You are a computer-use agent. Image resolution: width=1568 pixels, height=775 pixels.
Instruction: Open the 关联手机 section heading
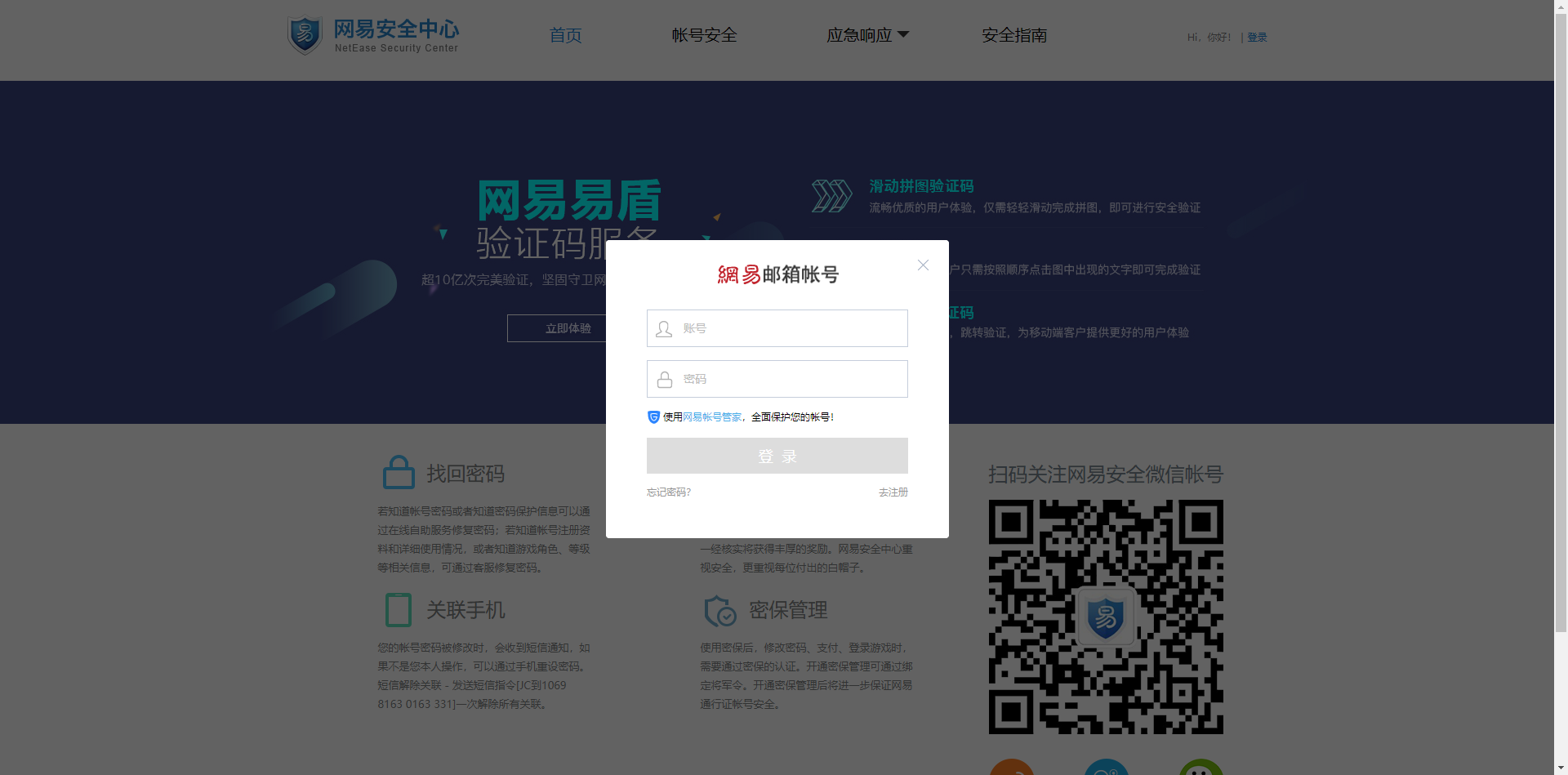point(465,610)
